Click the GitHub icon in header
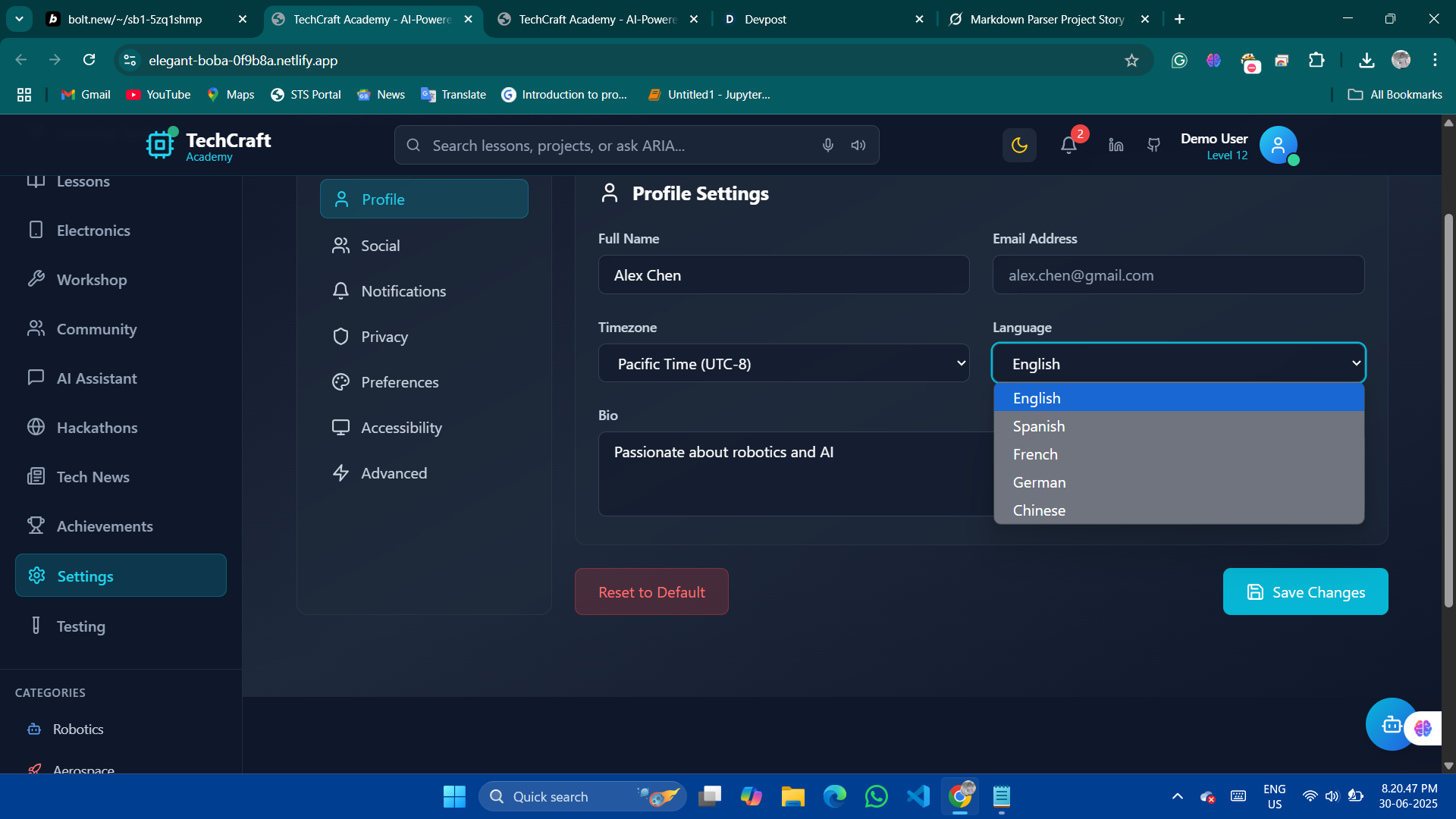The height and width of the screenshot is (819, 1456). (x=1153, y=146)
